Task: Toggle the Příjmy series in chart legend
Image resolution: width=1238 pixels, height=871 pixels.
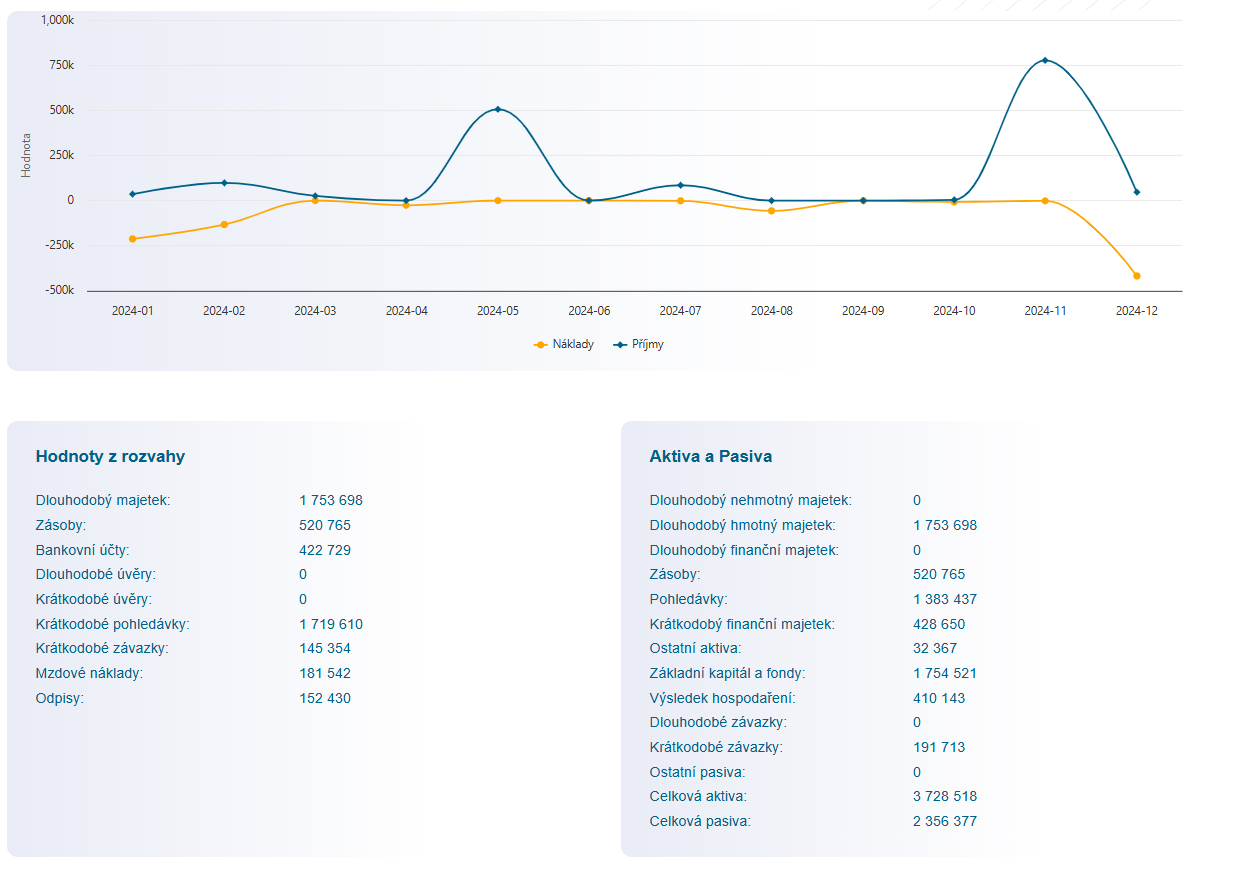Action: (648, 344)
